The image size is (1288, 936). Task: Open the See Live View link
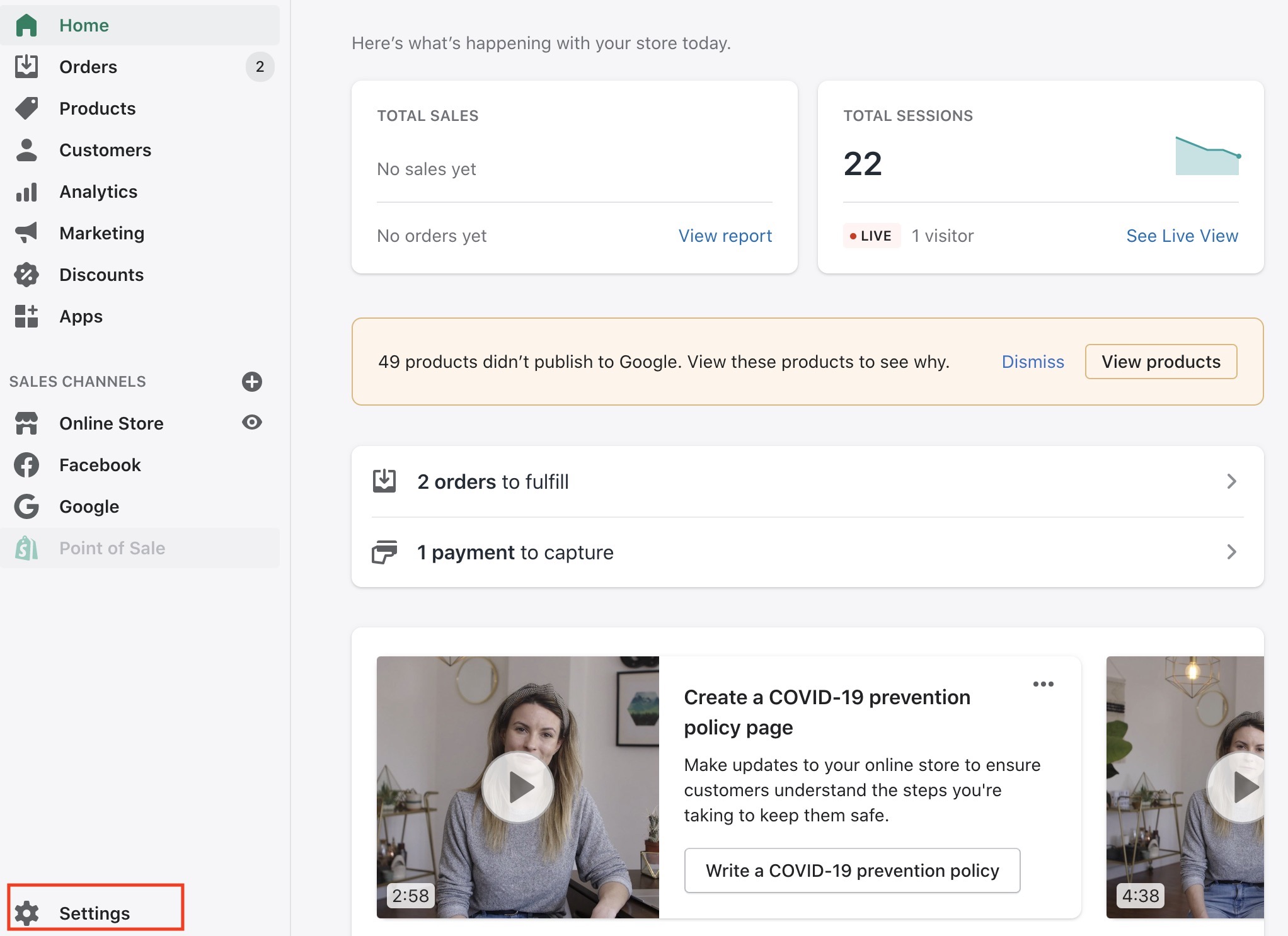pyautogui.click(x=1182, y=236)
